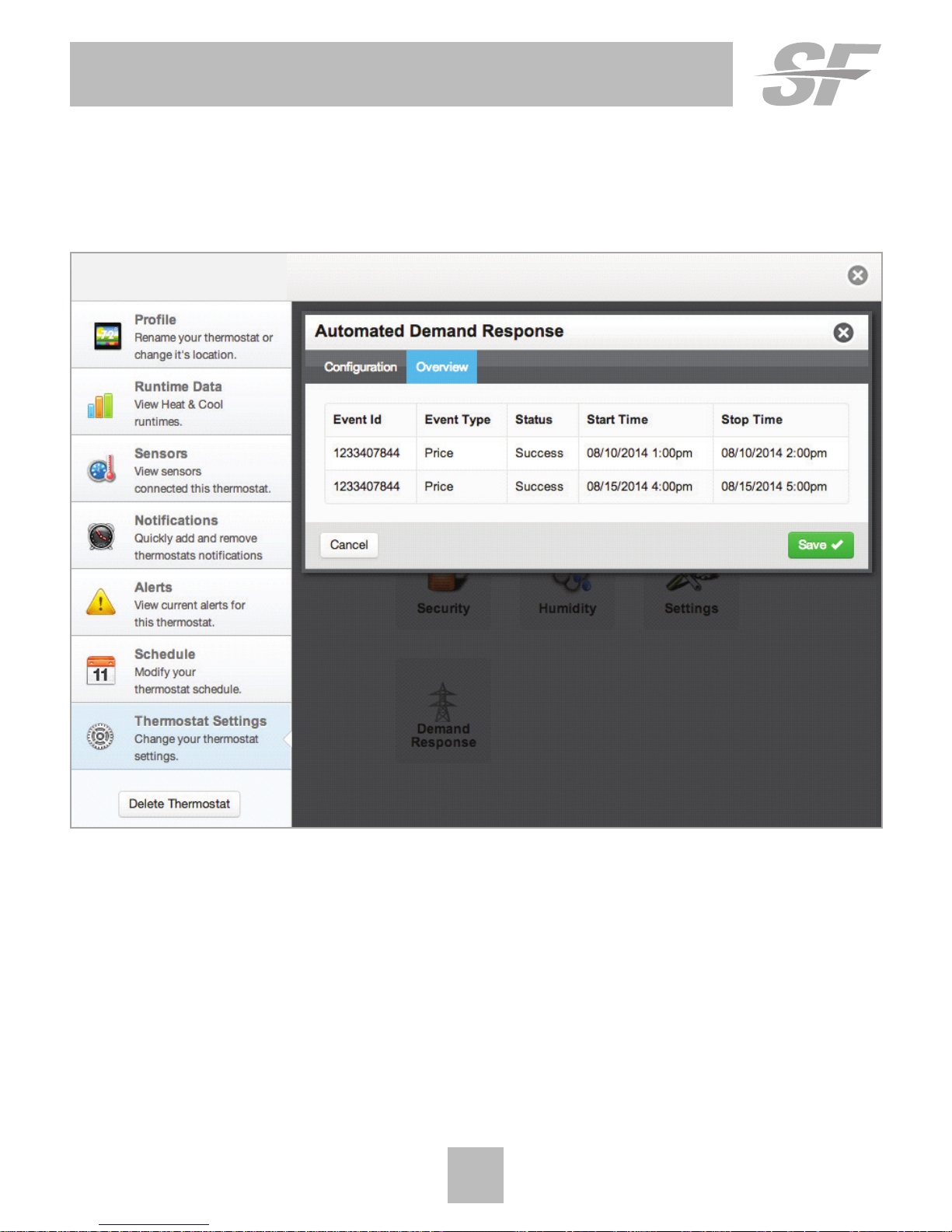
Task: Select stop time 08/15/2014 5:00pm
Action: click(x=774, y=487)
